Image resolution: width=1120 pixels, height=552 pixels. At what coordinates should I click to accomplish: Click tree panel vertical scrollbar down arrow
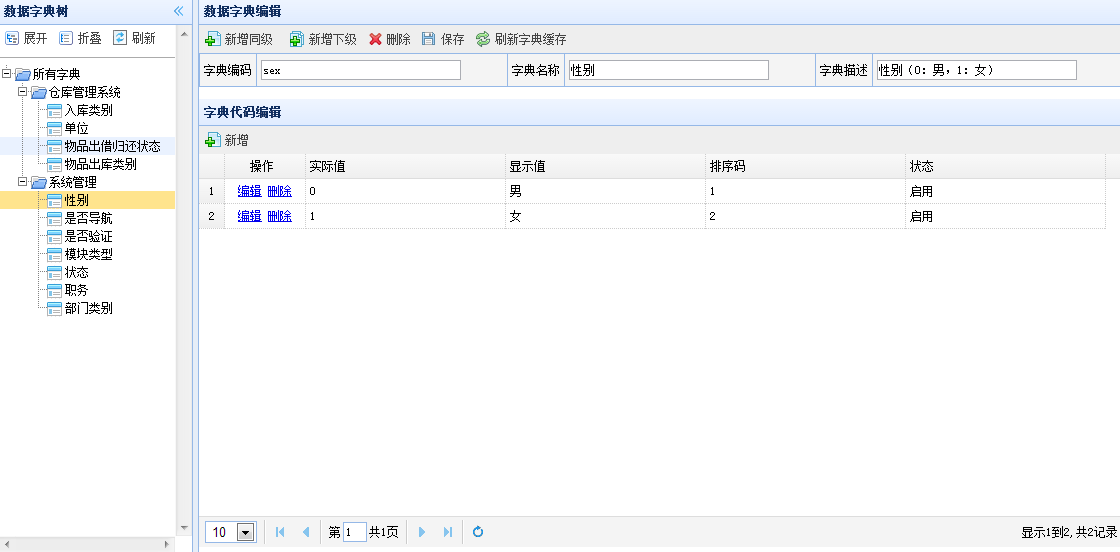pyautogui.click(x=184, y=528)
